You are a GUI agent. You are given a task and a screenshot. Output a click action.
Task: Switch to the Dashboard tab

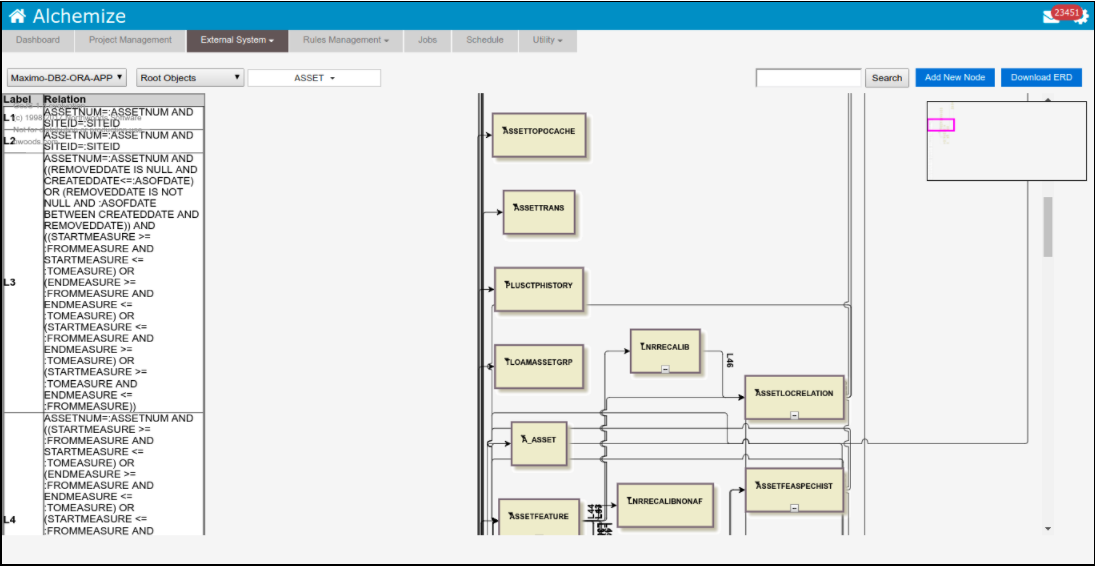point(37,40)
